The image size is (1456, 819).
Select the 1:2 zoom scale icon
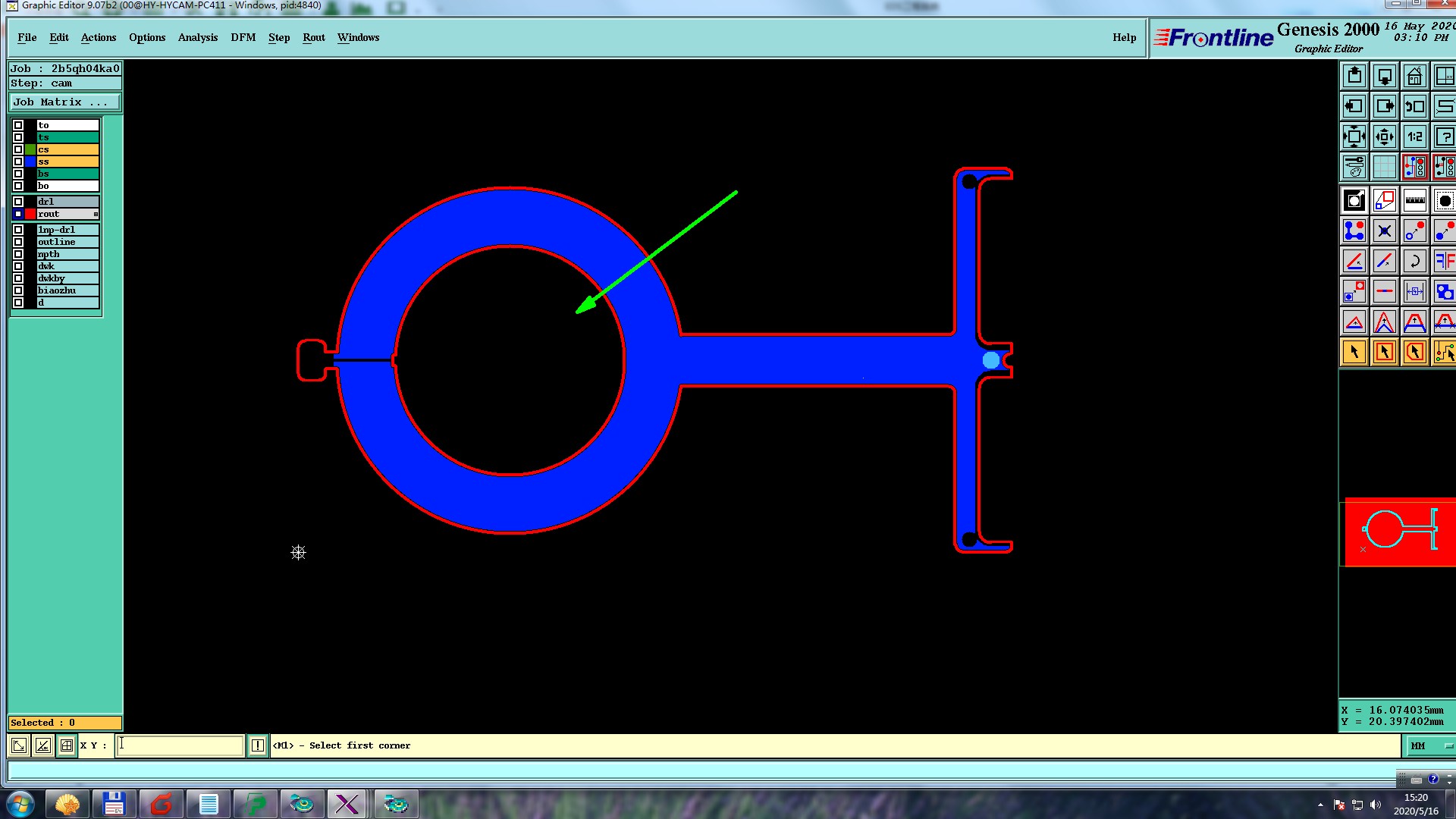click(x=1414, y=137)
